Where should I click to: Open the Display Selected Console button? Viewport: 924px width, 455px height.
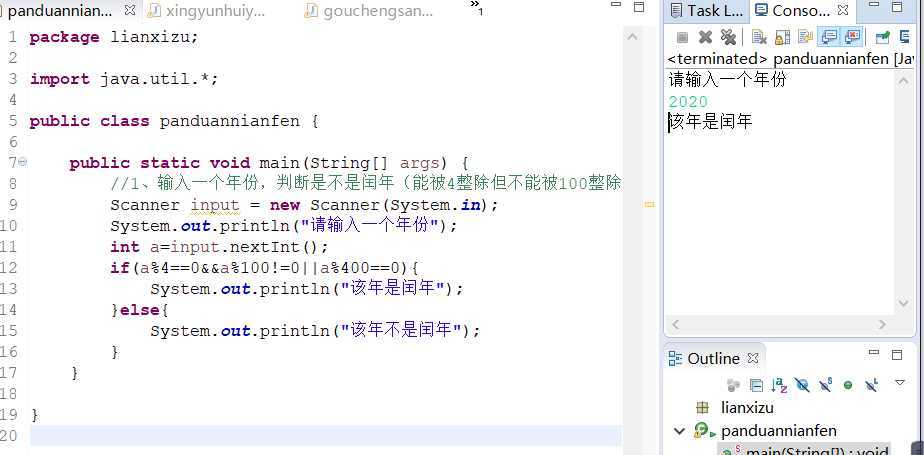(906, 37)
